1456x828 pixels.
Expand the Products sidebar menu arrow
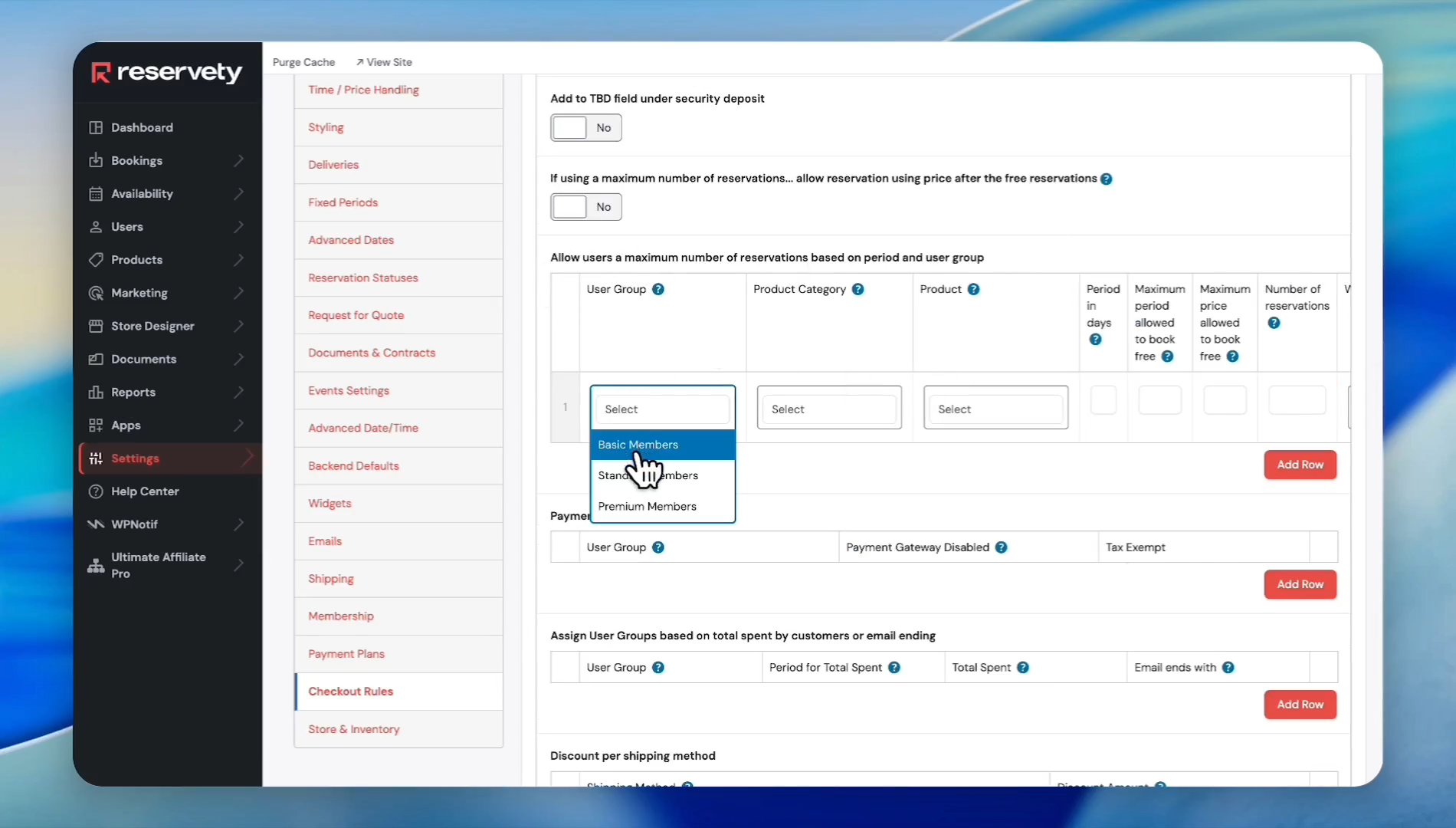click(239, 260)
